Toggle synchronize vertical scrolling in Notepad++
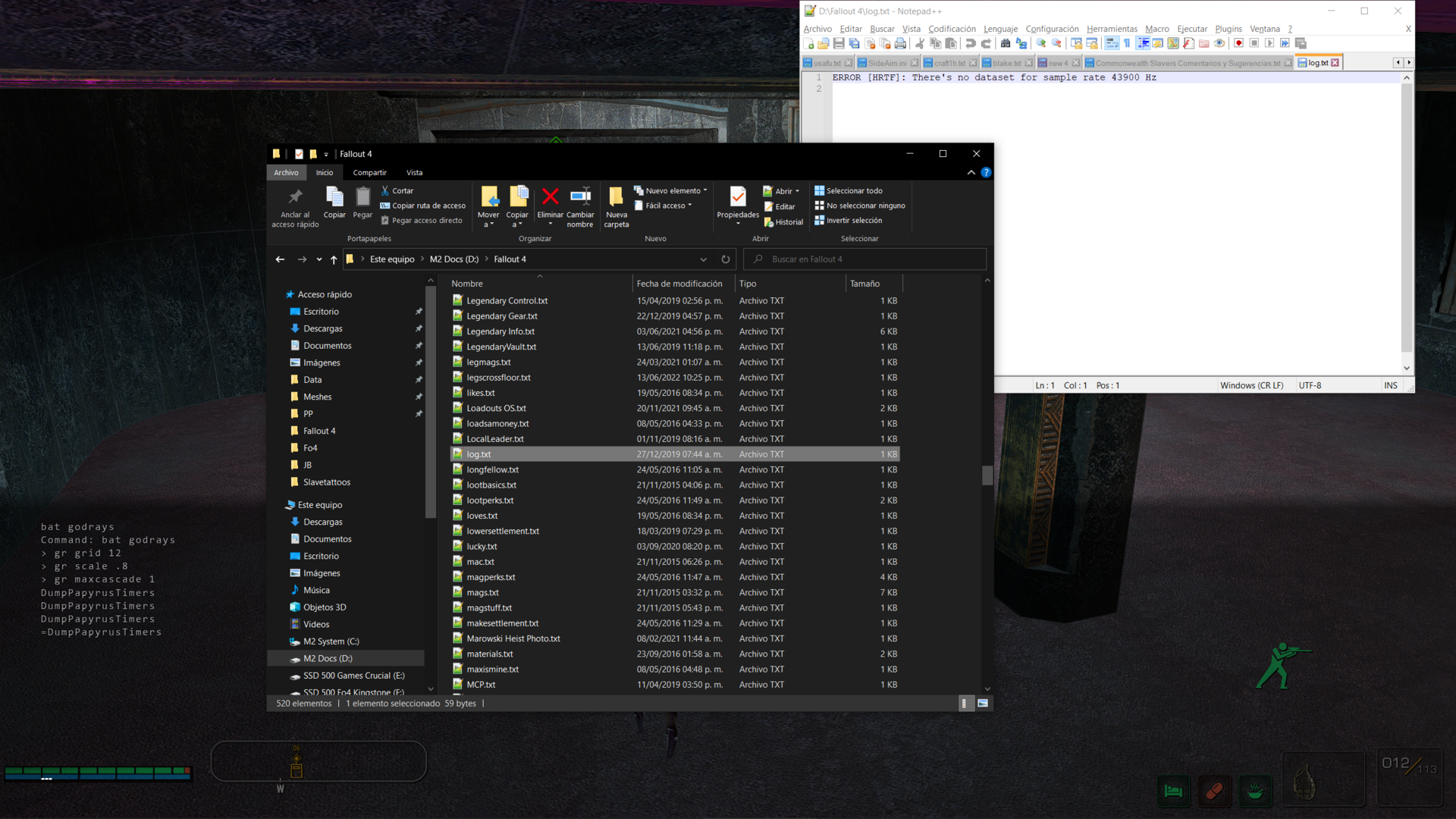The width and height of the screenshot is (1456, 819). 1077,43
